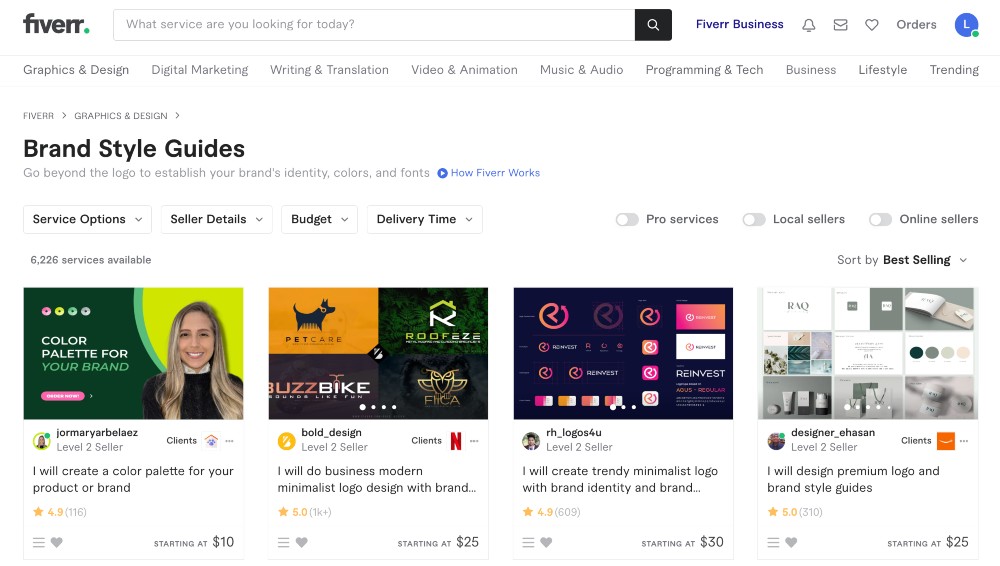Toggle the Local sellers switch
Screen dimensions: 1000x566
click(754, 220)
